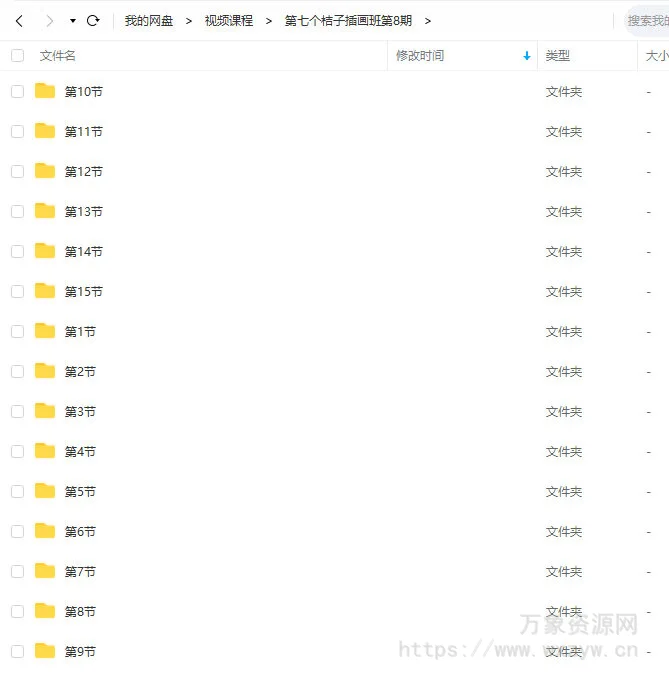Navigate to 视频课程 breadcrumb
669x684 pixels.
click(x=229, y=21)
